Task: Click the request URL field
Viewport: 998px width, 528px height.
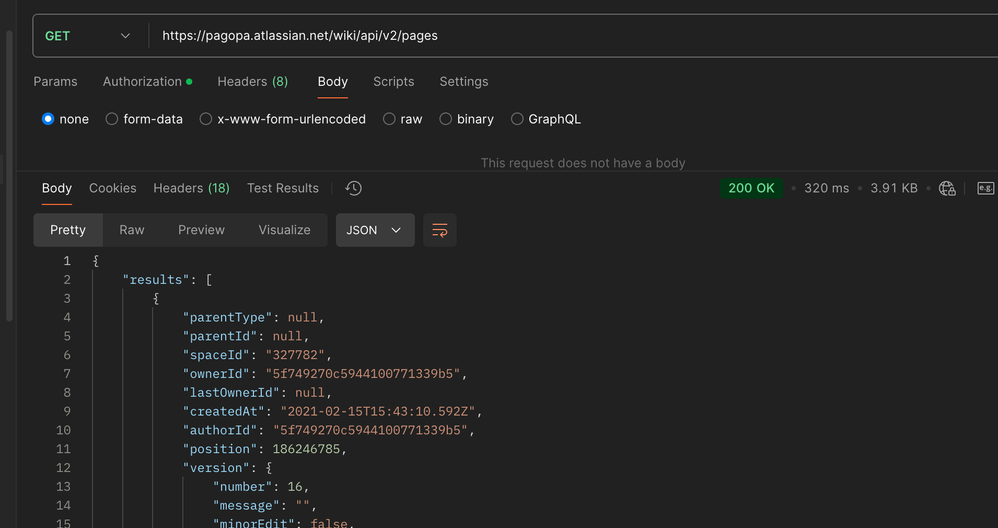Action: pyautogui.click(x=573, y=36)
